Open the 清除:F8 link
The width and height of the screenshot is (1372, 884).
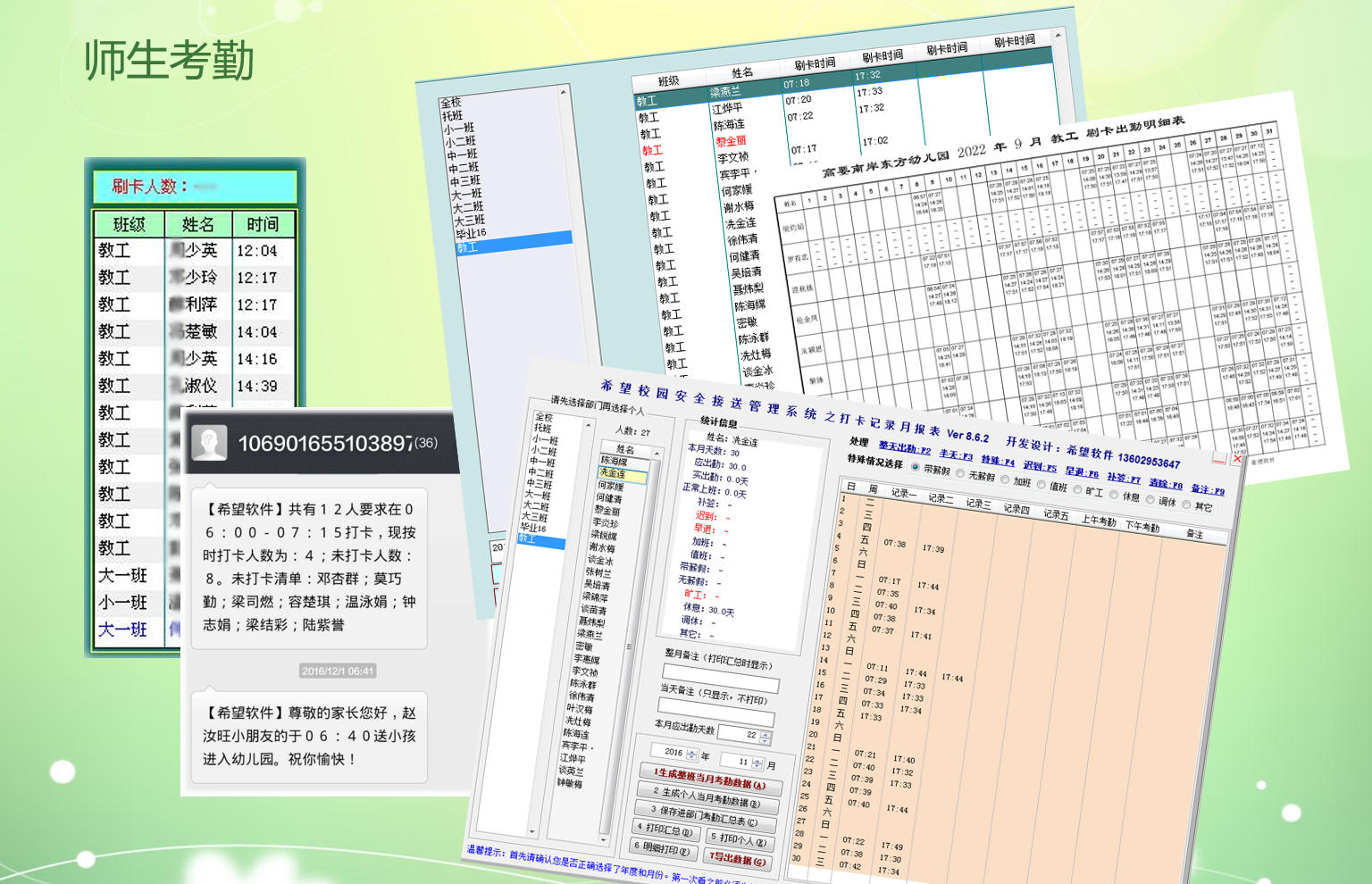(x=1165, y=483)
